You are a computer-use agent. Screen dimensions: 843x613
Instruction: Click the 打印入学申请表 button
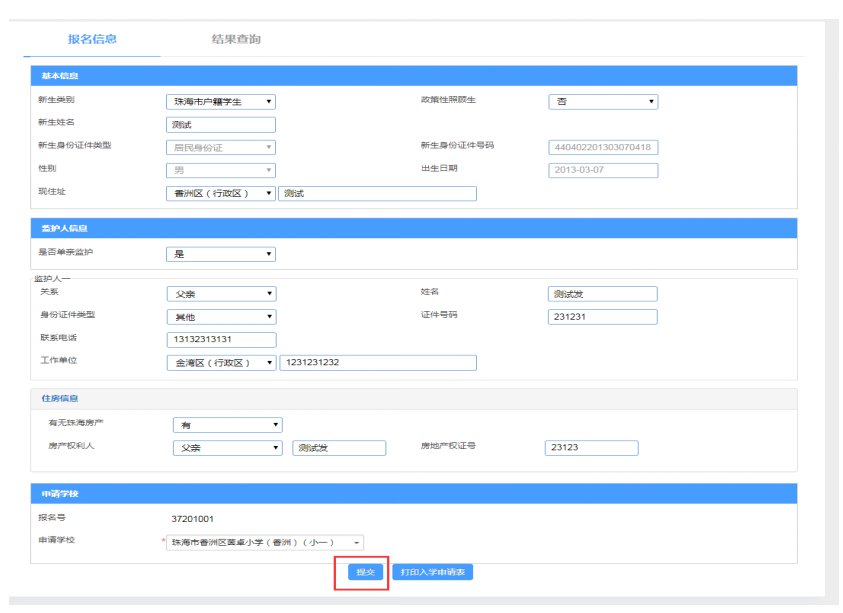coord(432,573)
